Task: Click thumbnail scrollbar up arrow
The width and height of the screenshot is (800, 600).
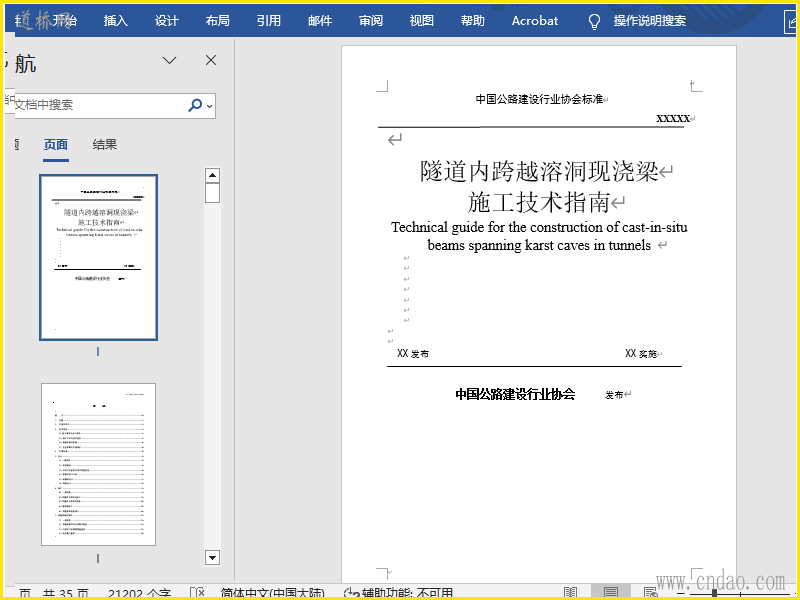Action: click(x=212, y=175)
